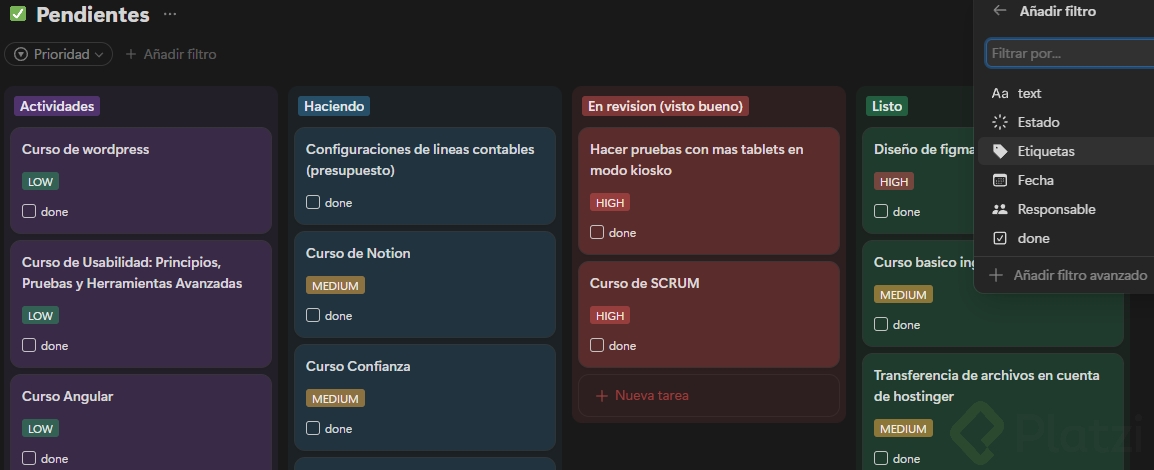1154x470 pixels.
Task: Pick the Responsable filter option
Action: [1056, 209]
